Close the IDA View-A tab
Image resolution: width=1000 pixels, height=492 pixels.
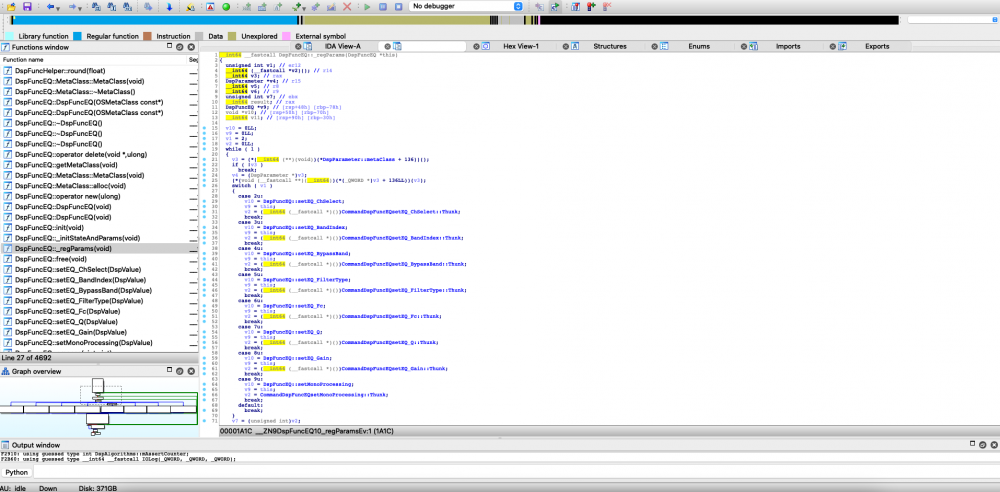coord(297,47)
